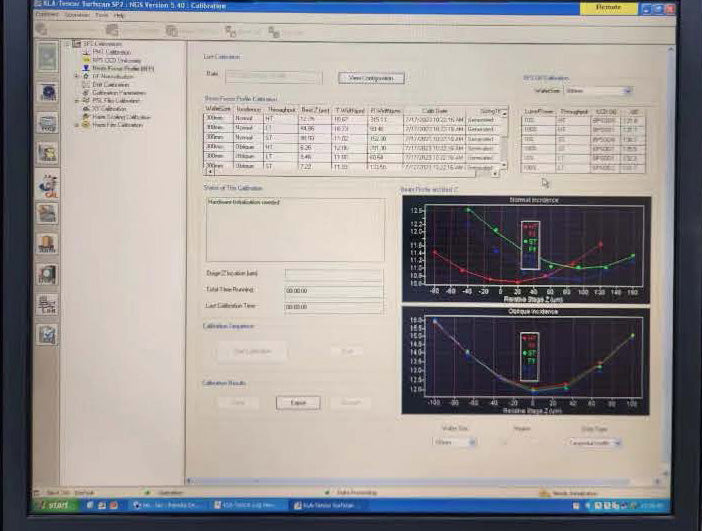Select cell value 315.13

click(x=385, y=120)
